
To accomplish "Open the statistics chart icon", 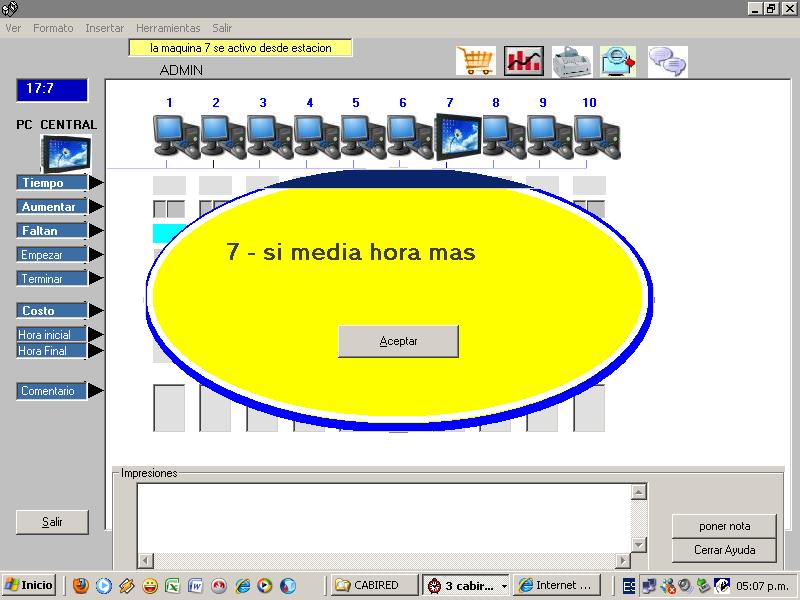I will point(523,61).
